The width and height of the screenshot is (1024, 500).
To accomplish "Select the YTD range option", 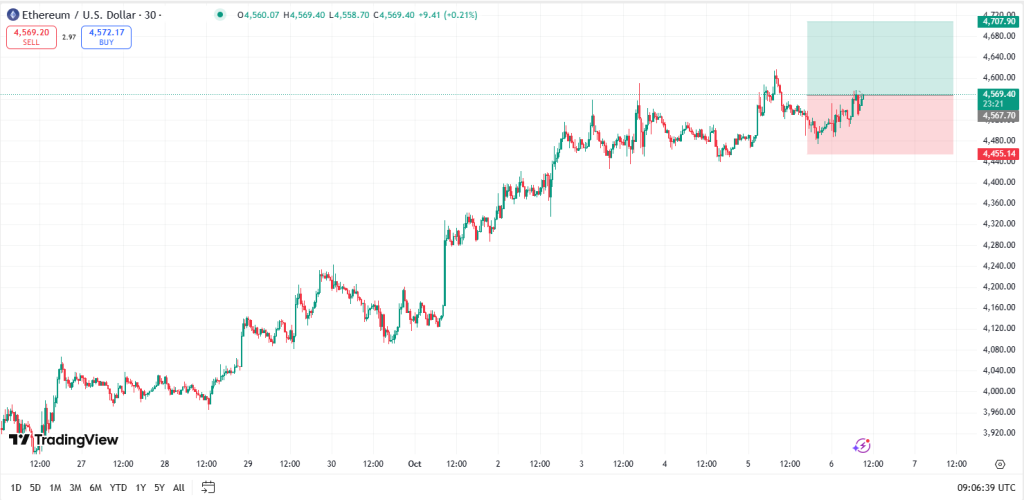I will tap(118, 487).
